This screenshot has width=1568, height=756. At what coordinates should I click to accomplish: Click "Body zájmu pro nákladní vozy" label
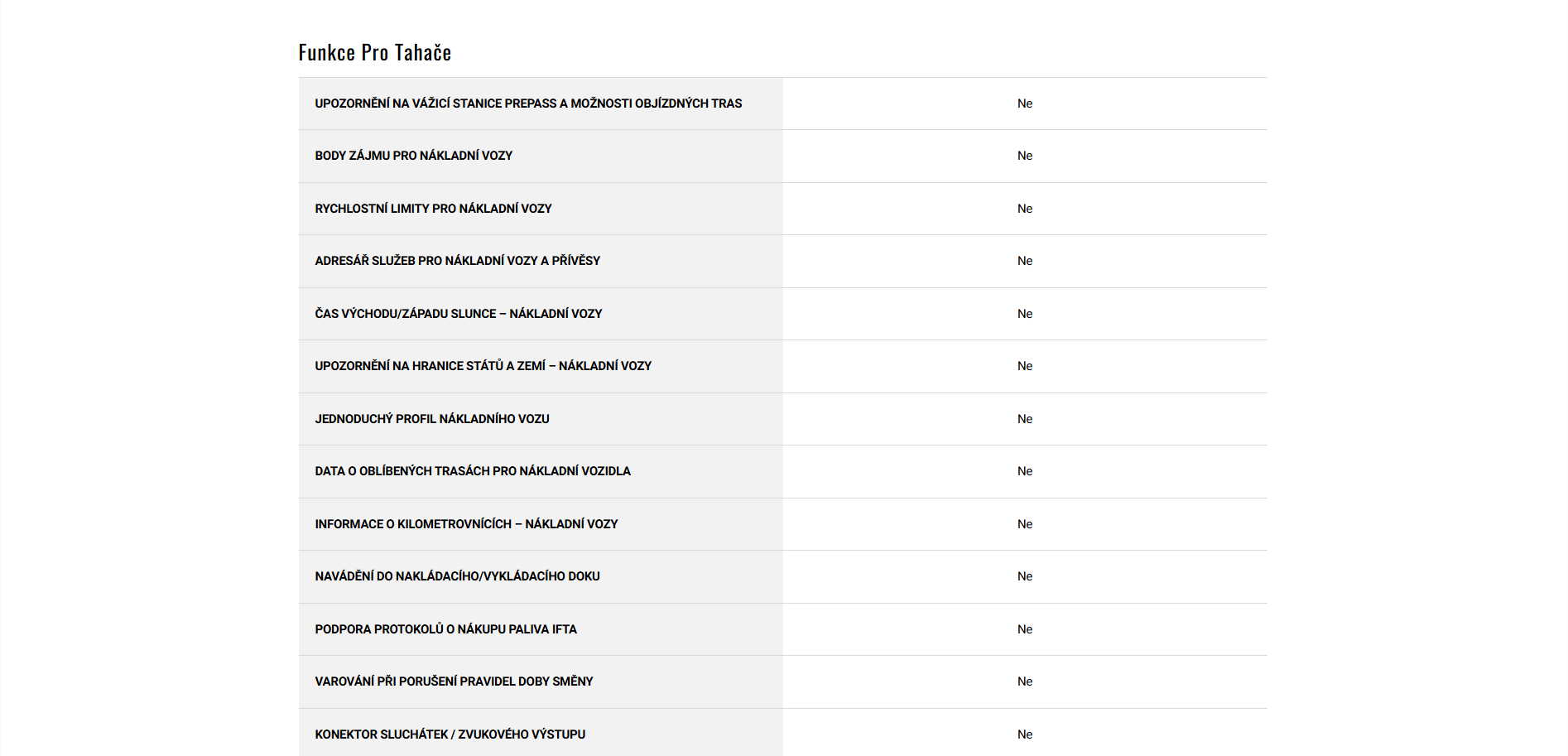413,156
